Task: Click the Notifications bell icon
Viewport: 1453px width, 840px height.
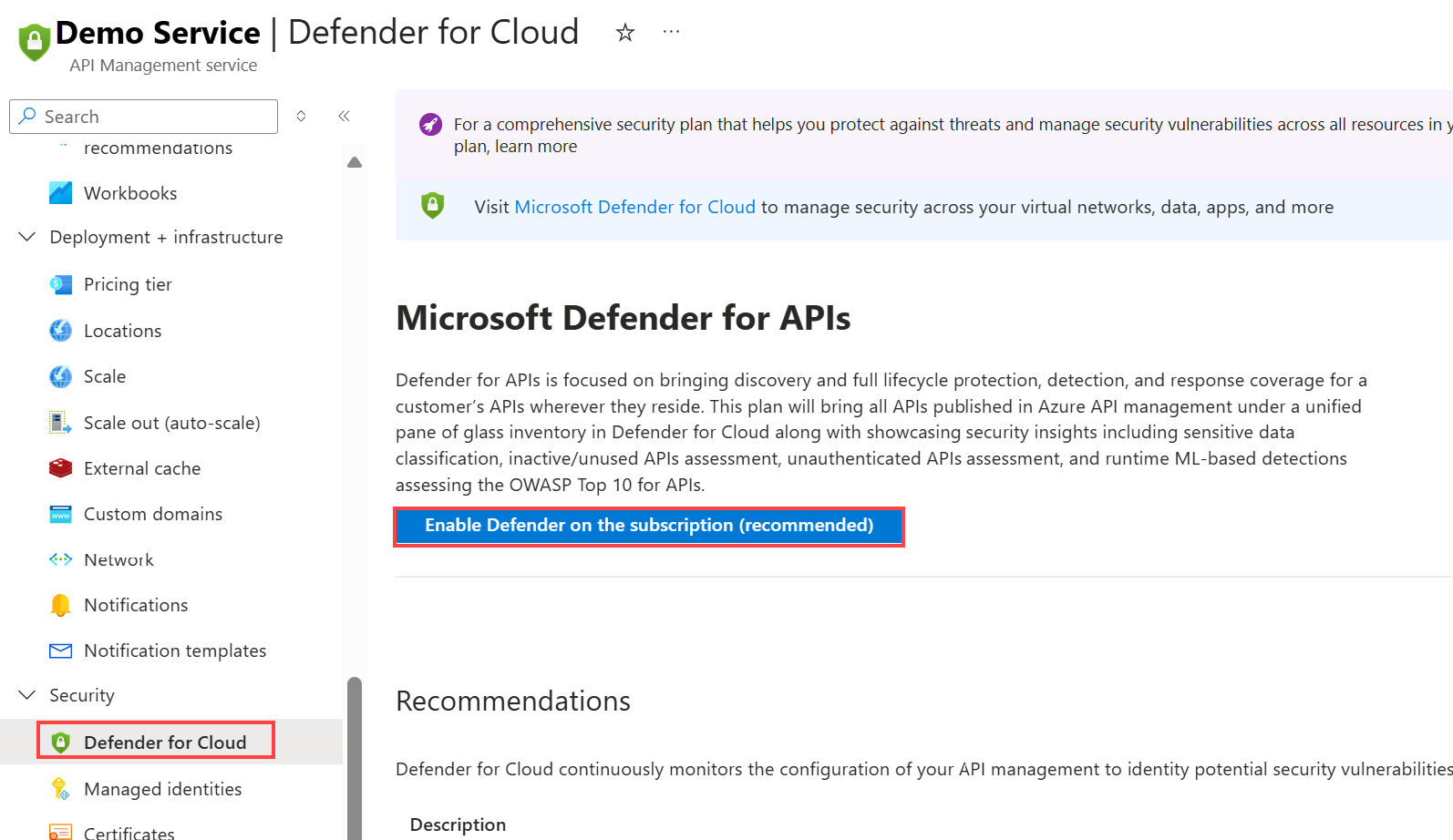Action: pos(60,605)
